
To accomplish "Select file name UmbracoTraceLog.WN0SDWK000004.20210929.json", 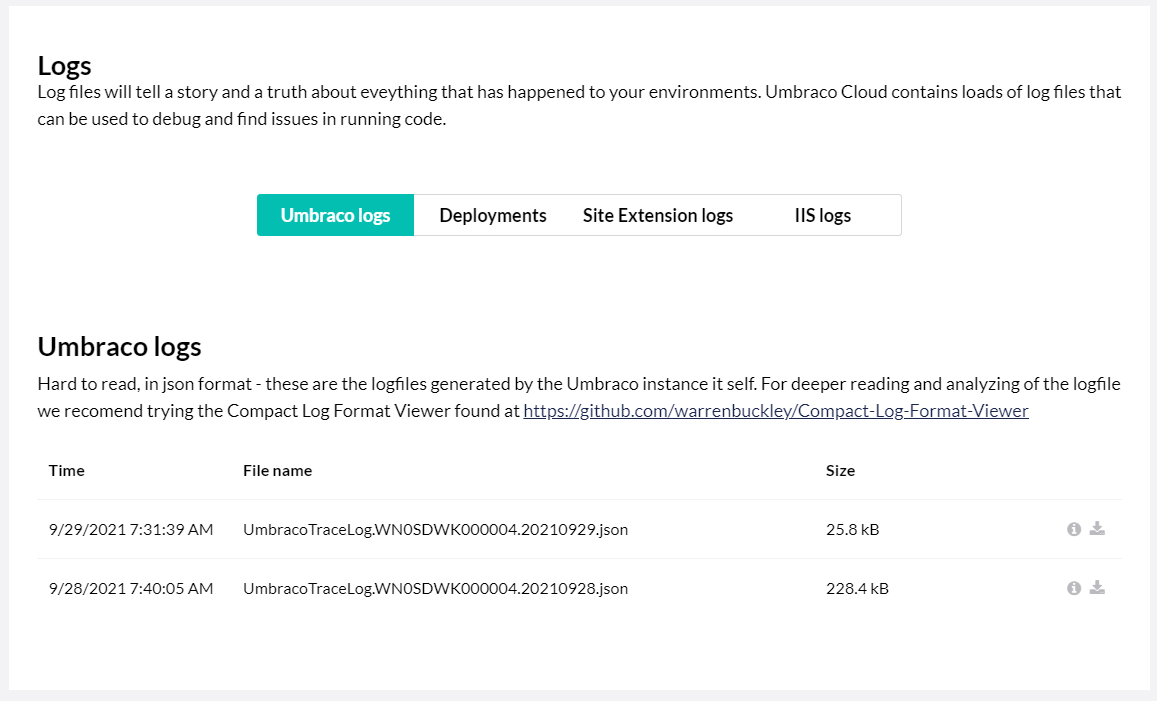I will [x=435, y=529].
